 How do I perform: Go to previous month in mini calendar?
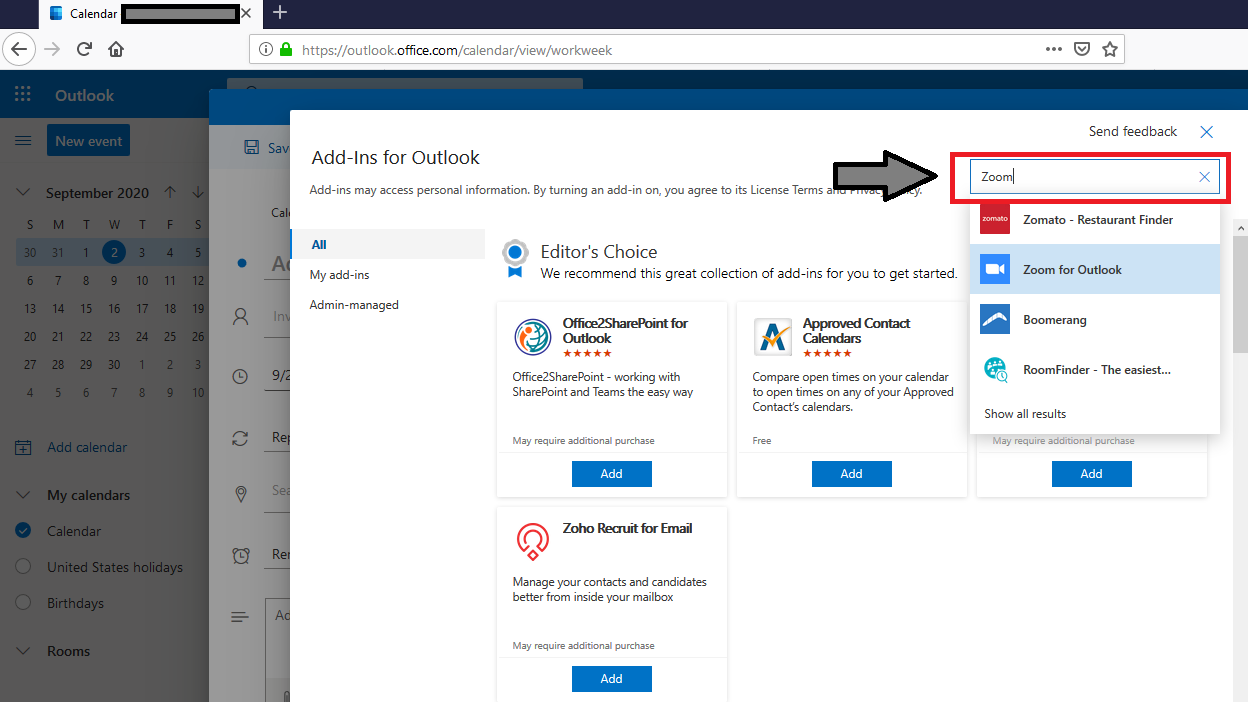pos(170,193)
